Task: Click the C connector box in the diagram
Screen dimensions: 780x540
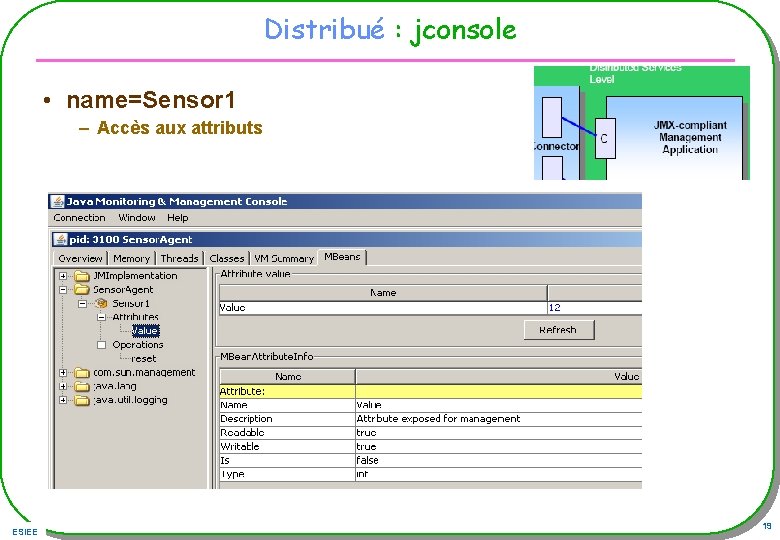Action: pyautogui.click(x=605, y=139)
